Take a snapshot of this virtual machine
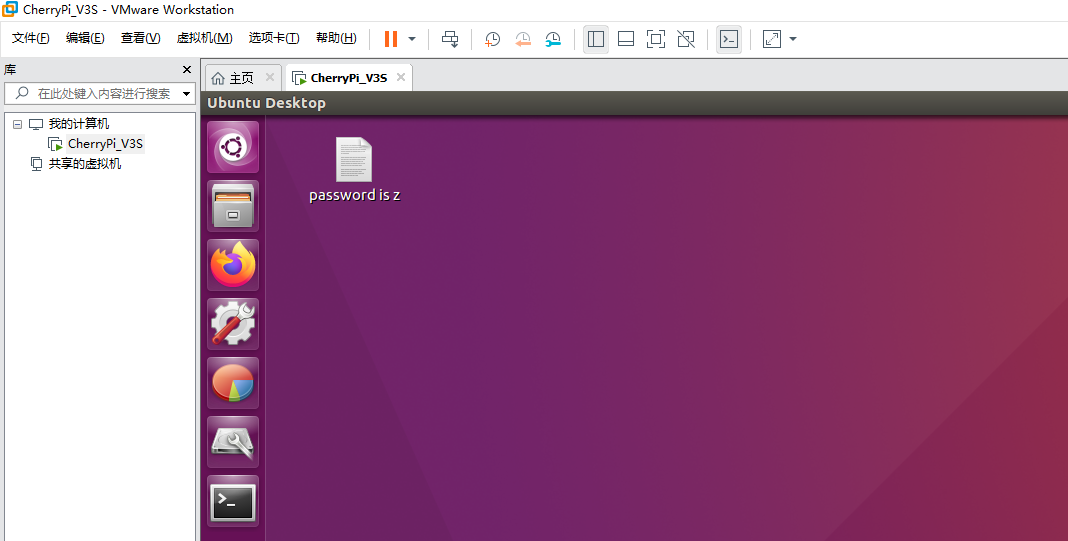Screen dimensions: 1068x541 click(492, 39)
